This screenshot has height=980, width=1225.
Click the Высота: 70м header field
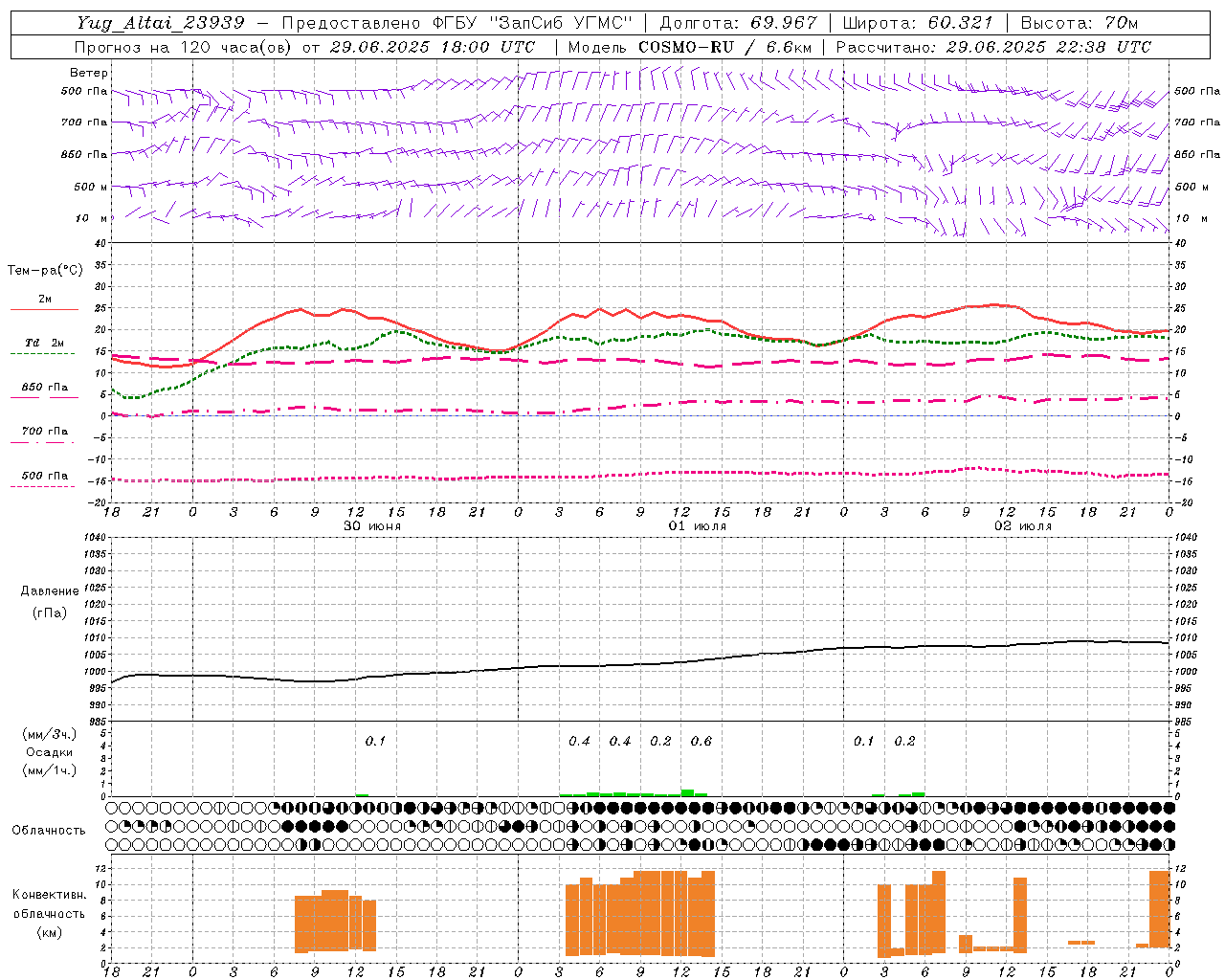tap(1079, 23)
